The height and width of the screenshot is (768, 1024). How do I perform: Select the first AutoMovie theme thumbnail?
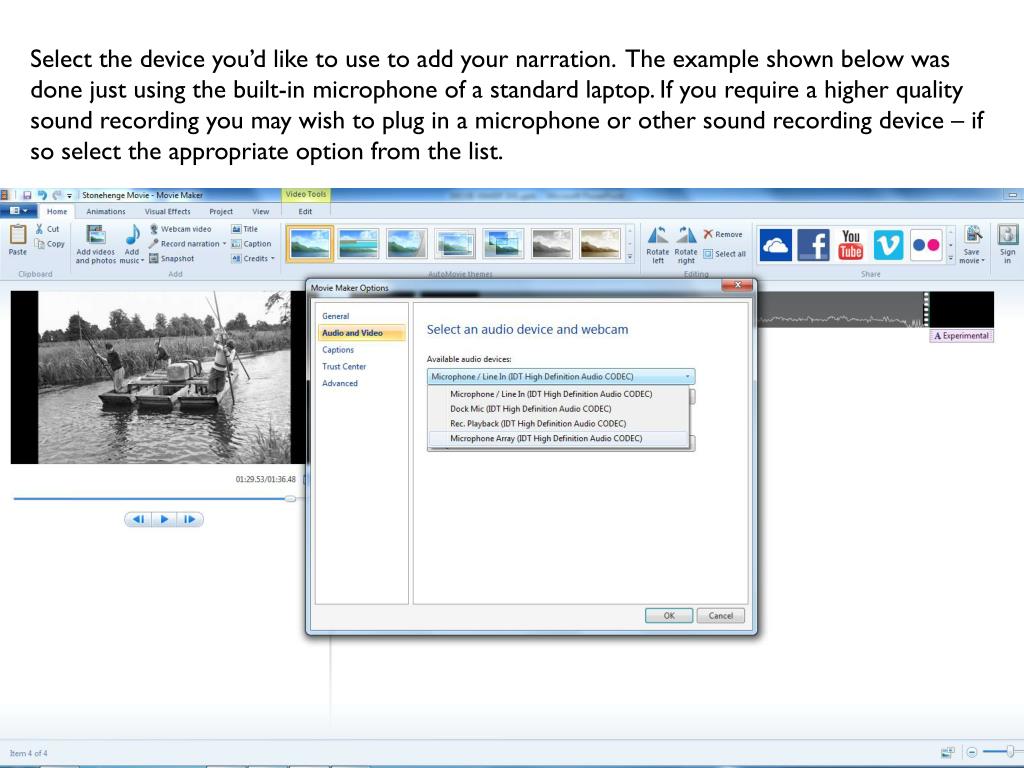(310, 244)
